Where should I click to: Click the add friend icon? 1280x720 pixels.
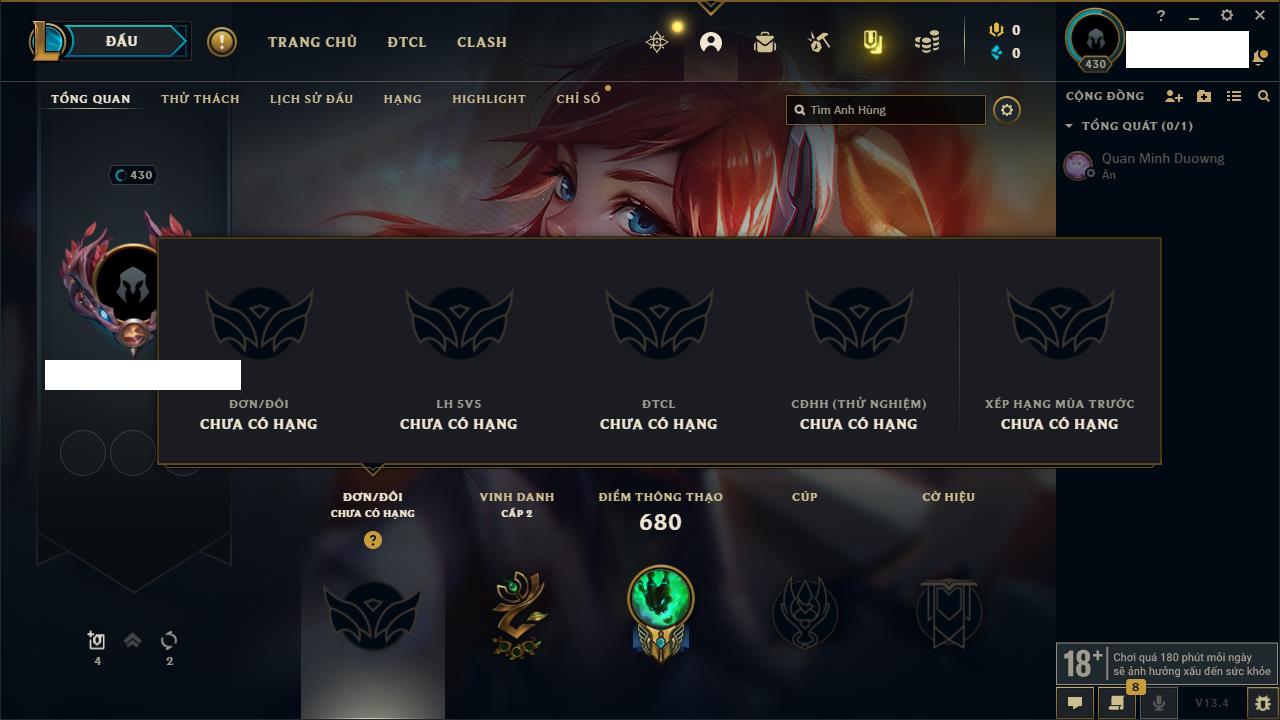pyautogui.click(x=1174, y=96)
